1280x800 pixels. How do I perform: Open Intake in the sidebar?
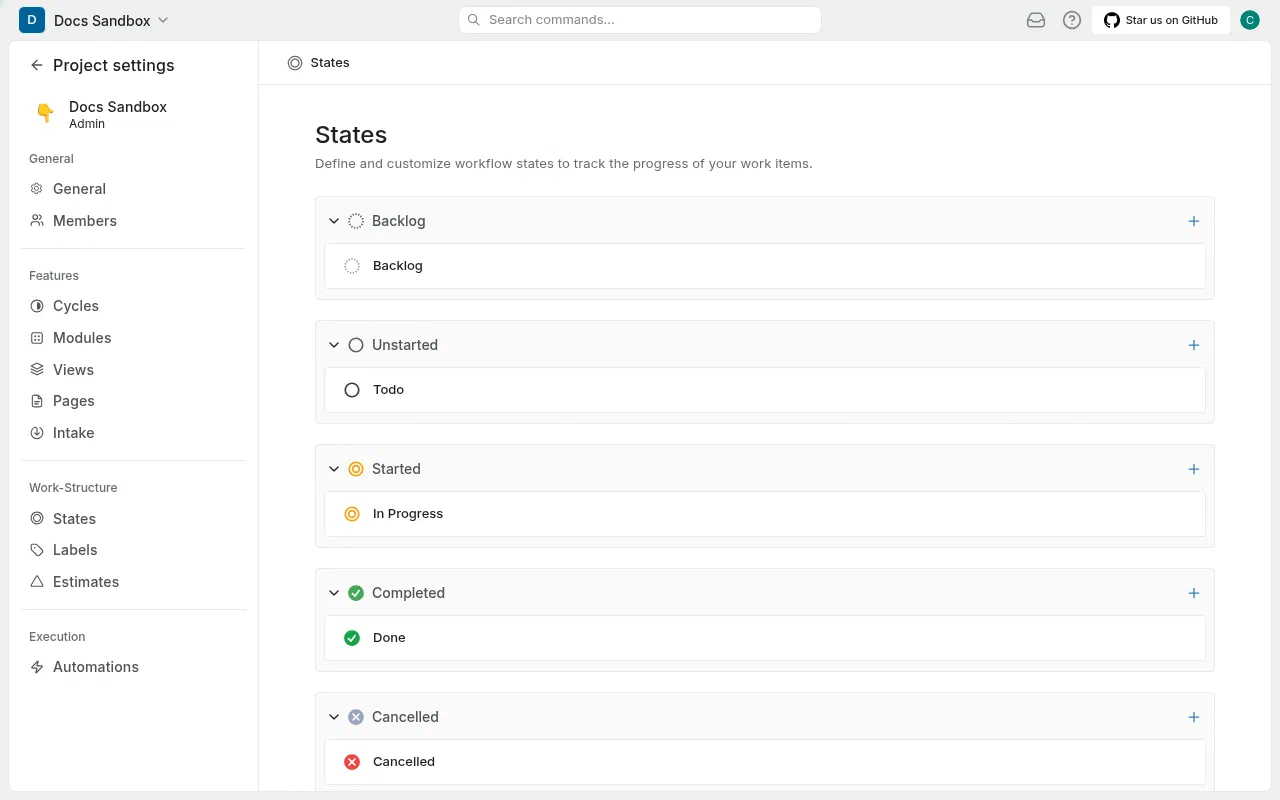click(x=134, y=433)
